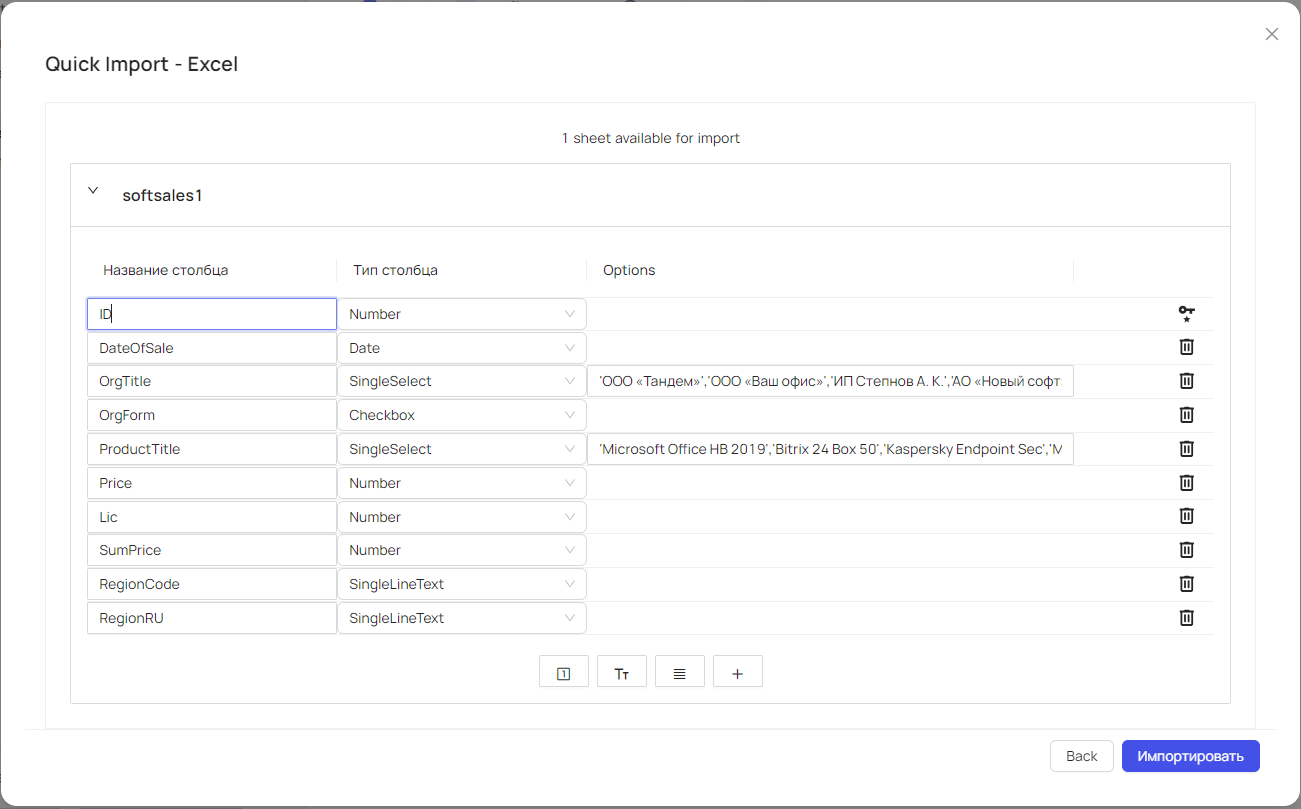
Task: Click the primary key icon for ID
Action: click(1186, 314)
